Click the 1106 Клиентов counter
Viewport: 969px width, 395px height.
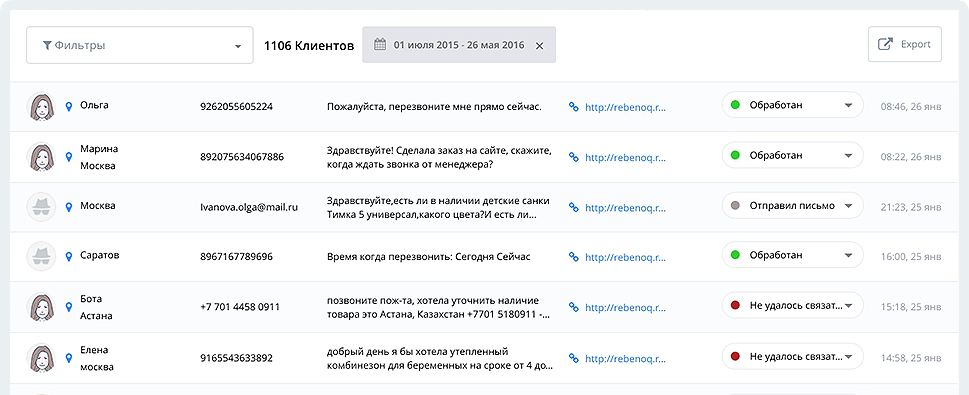coord(309,45)
